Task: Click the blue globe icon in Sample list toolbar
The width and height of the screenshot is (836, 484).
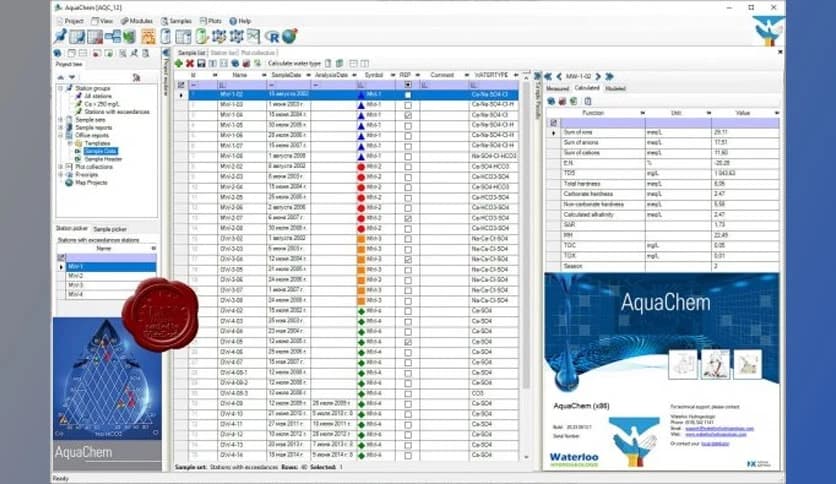Action: [x=235, y=63]
